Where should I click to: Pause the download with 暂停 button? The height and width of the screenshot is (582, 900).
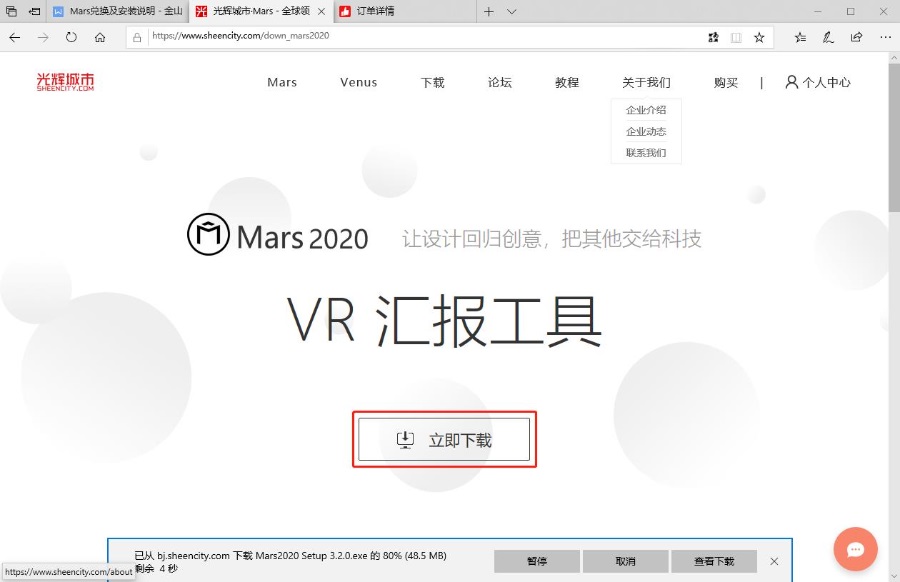[537, 561]
